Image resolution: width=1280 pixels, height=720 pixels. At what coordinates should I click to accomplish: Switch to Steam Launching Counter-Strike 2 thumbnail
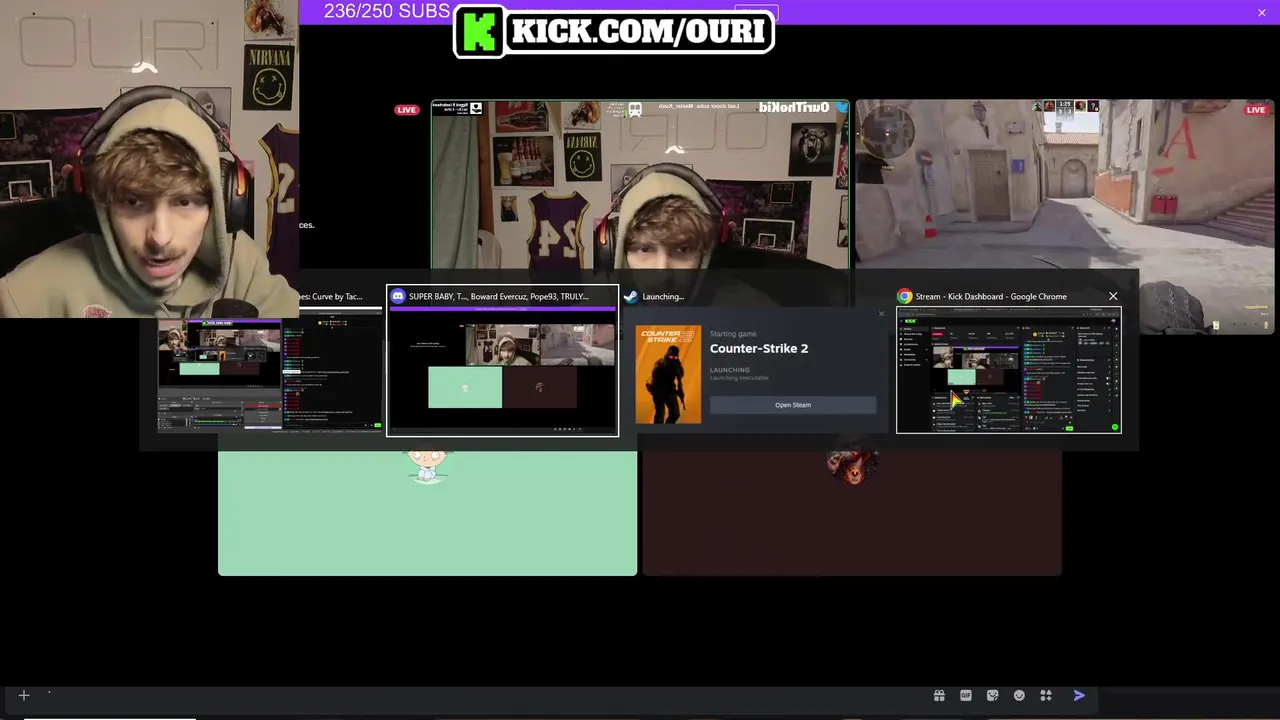pos(757,361)
